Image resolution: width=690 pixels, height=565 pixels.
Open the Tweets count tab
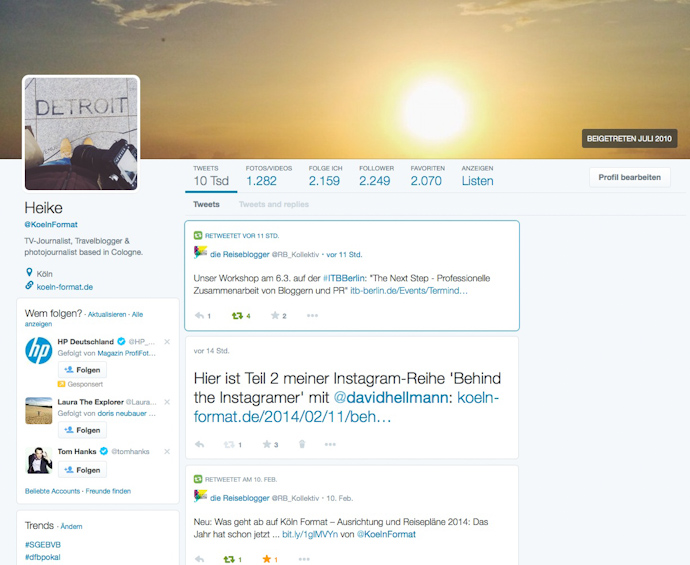pyautogui.click(x=211, y=176)
